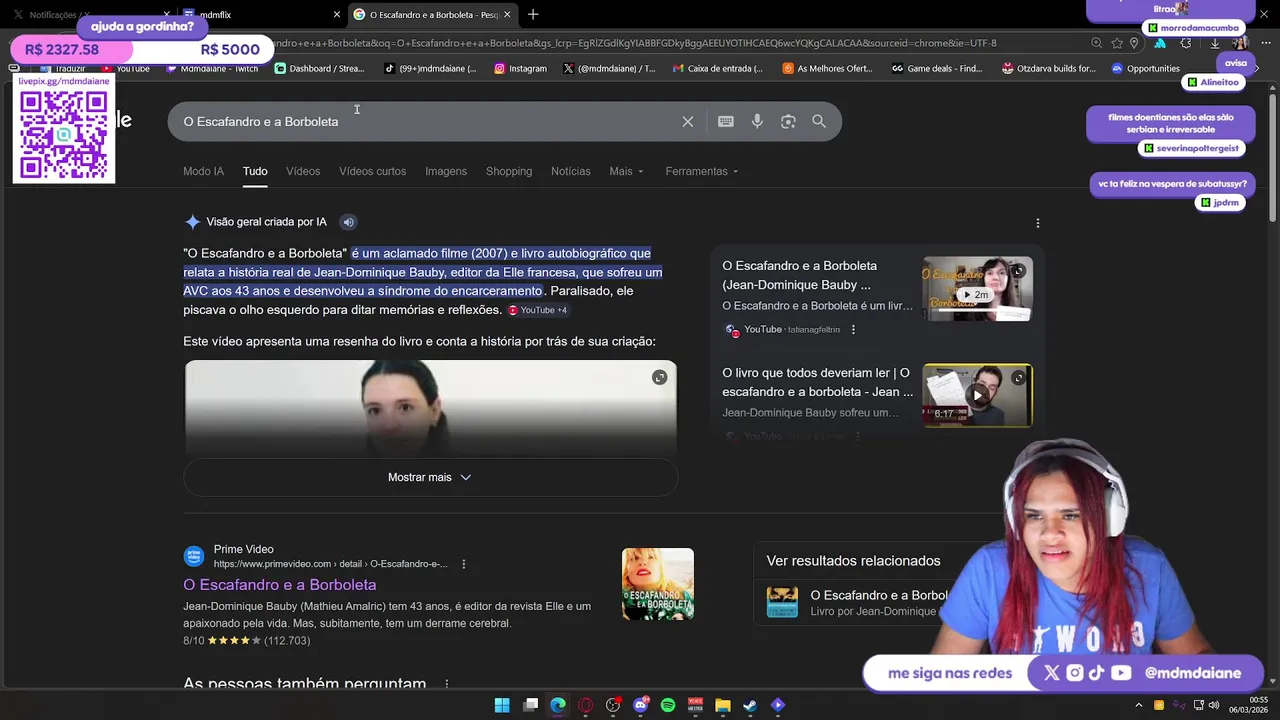Open the Otzdarva builds bookmark
The height and width of the screenshot is (720, 1280).
(x=1048, y=69)
